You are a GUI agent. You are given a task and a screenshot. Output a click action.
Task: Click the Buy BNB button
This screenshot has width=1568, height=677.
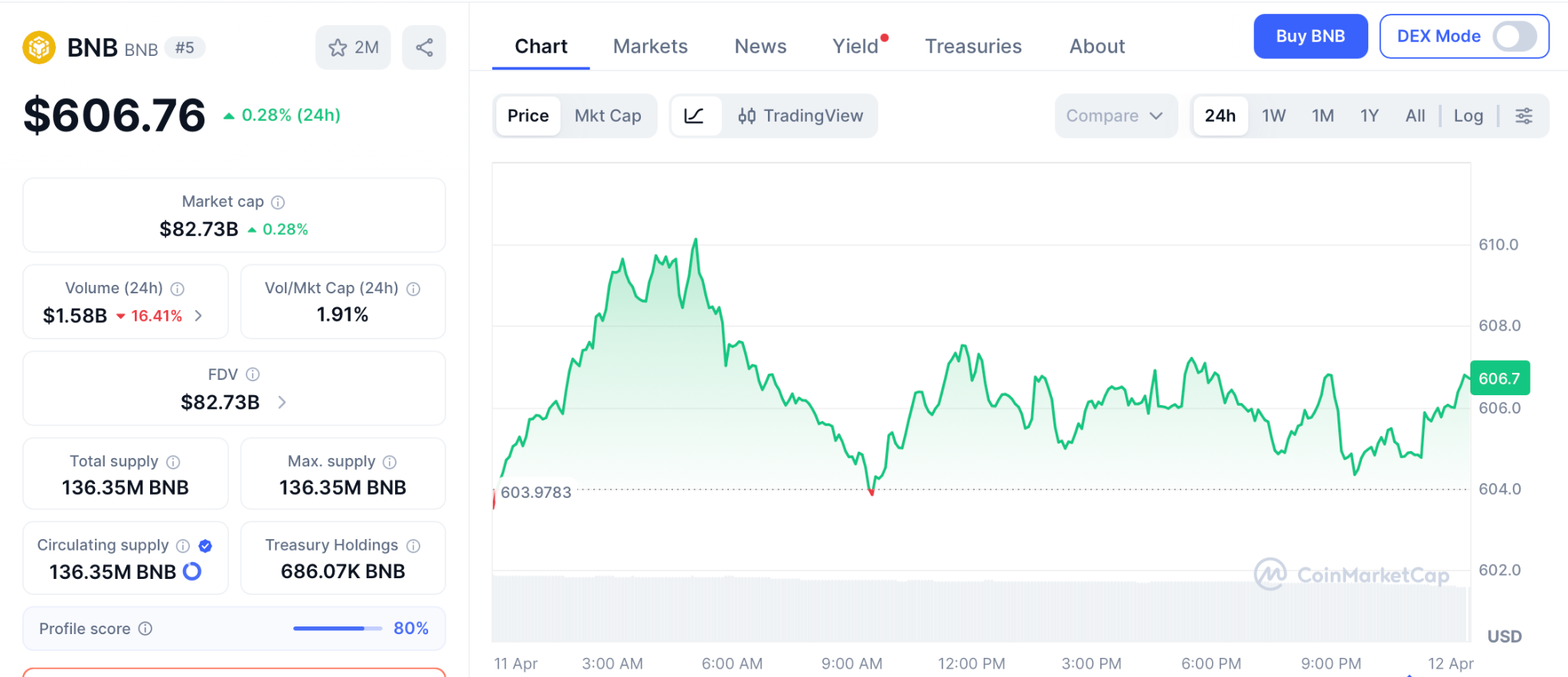point(1310,36)
